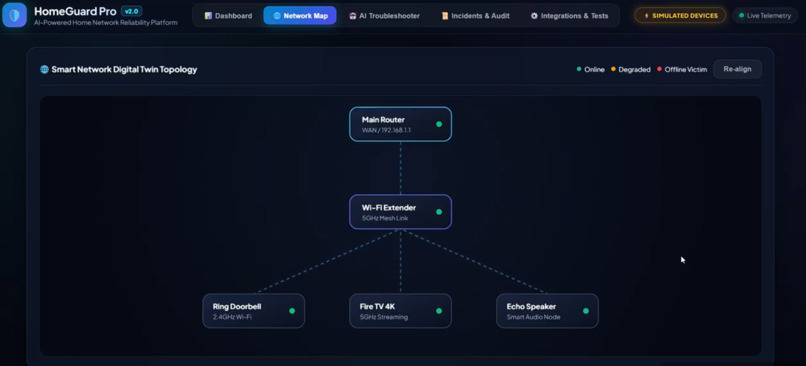Click the "2.4GHz Wi-Fi" subtitle
Image resolution: width=806 pixels, height=366 pixels.
232,317
